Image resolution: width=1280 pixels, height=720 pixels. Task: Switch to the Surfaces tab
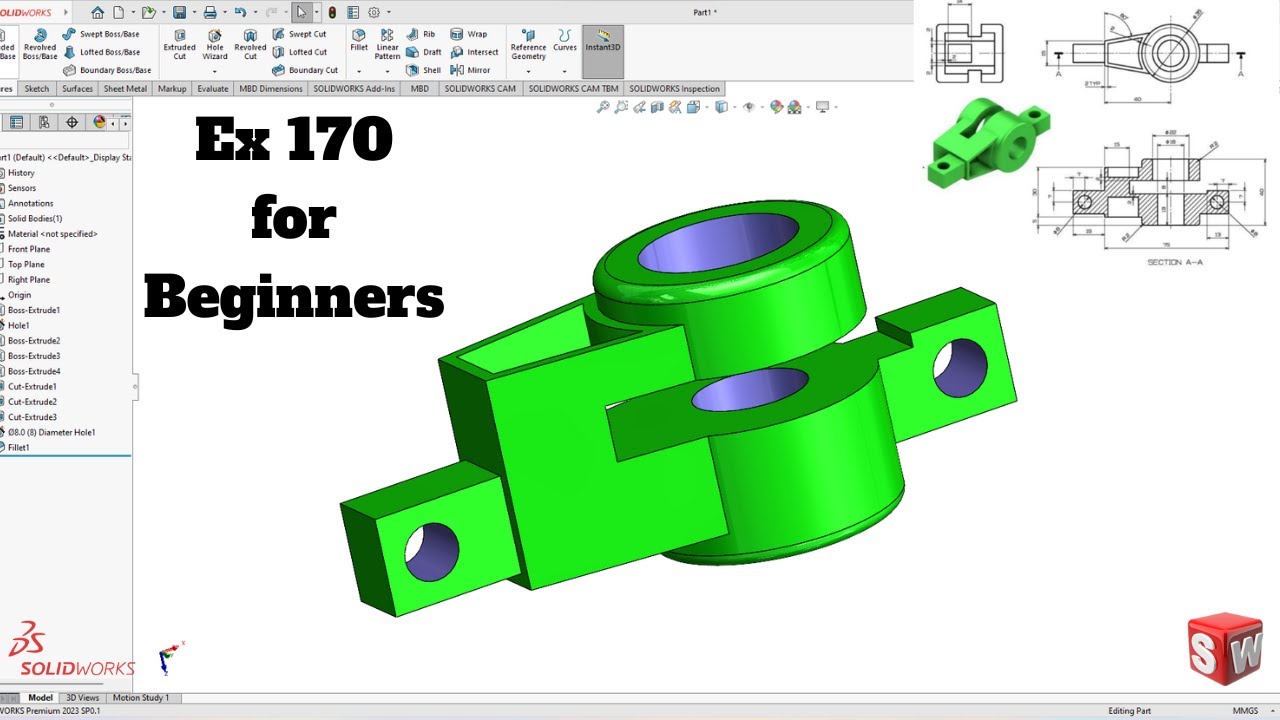tap(77, 88)
